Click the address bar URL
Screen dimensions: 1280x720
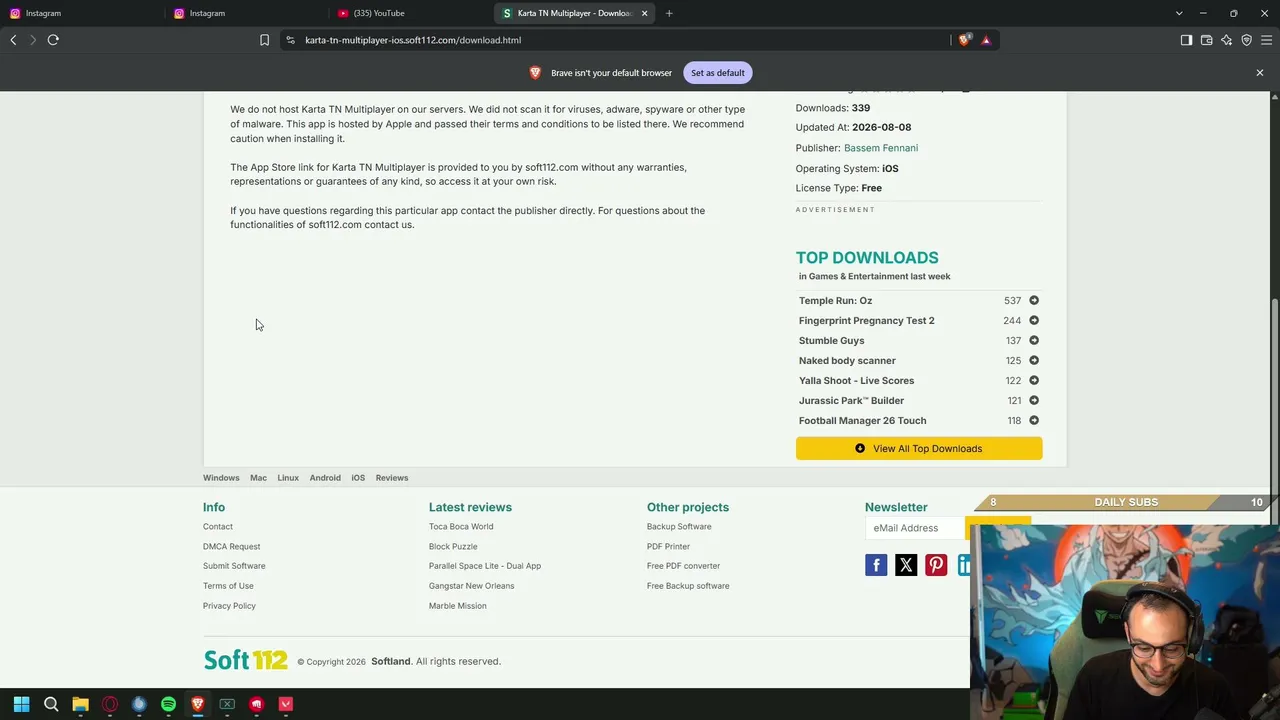pos(413,40)
